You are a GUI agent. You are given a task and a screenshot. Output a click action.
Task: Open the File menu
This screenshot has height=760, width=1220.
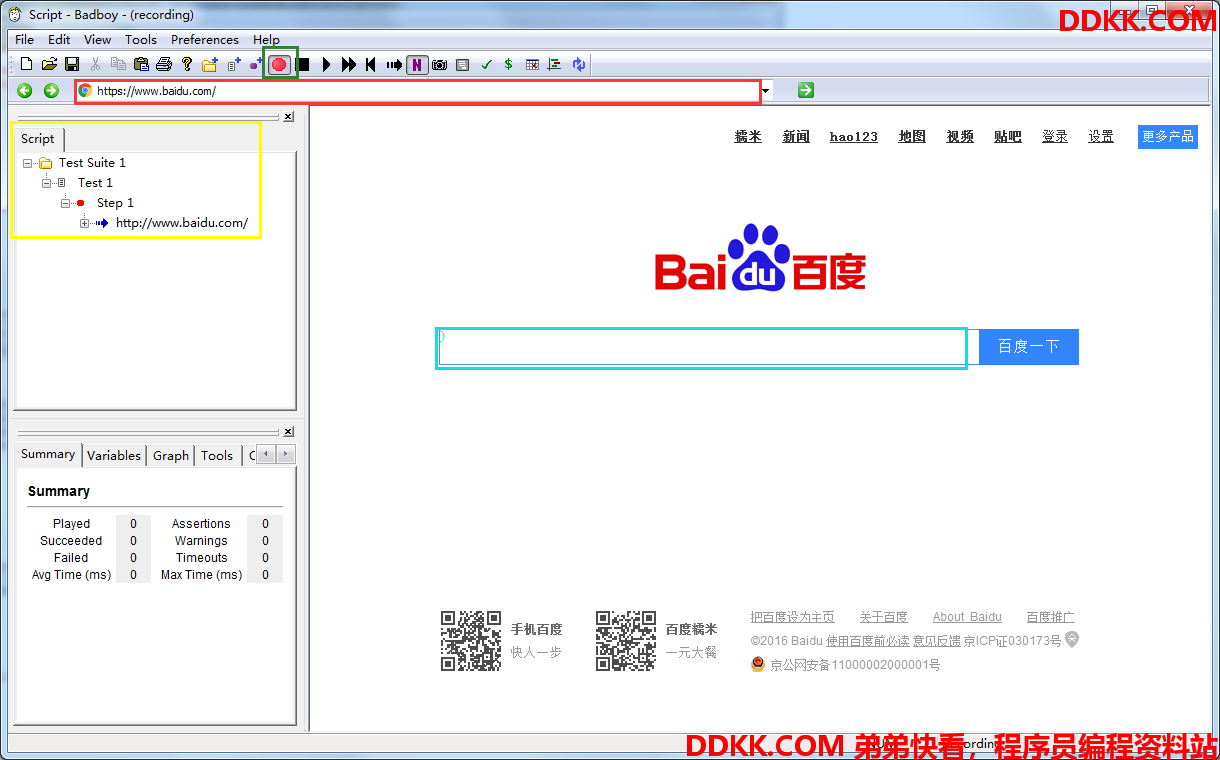pos(24,40)
